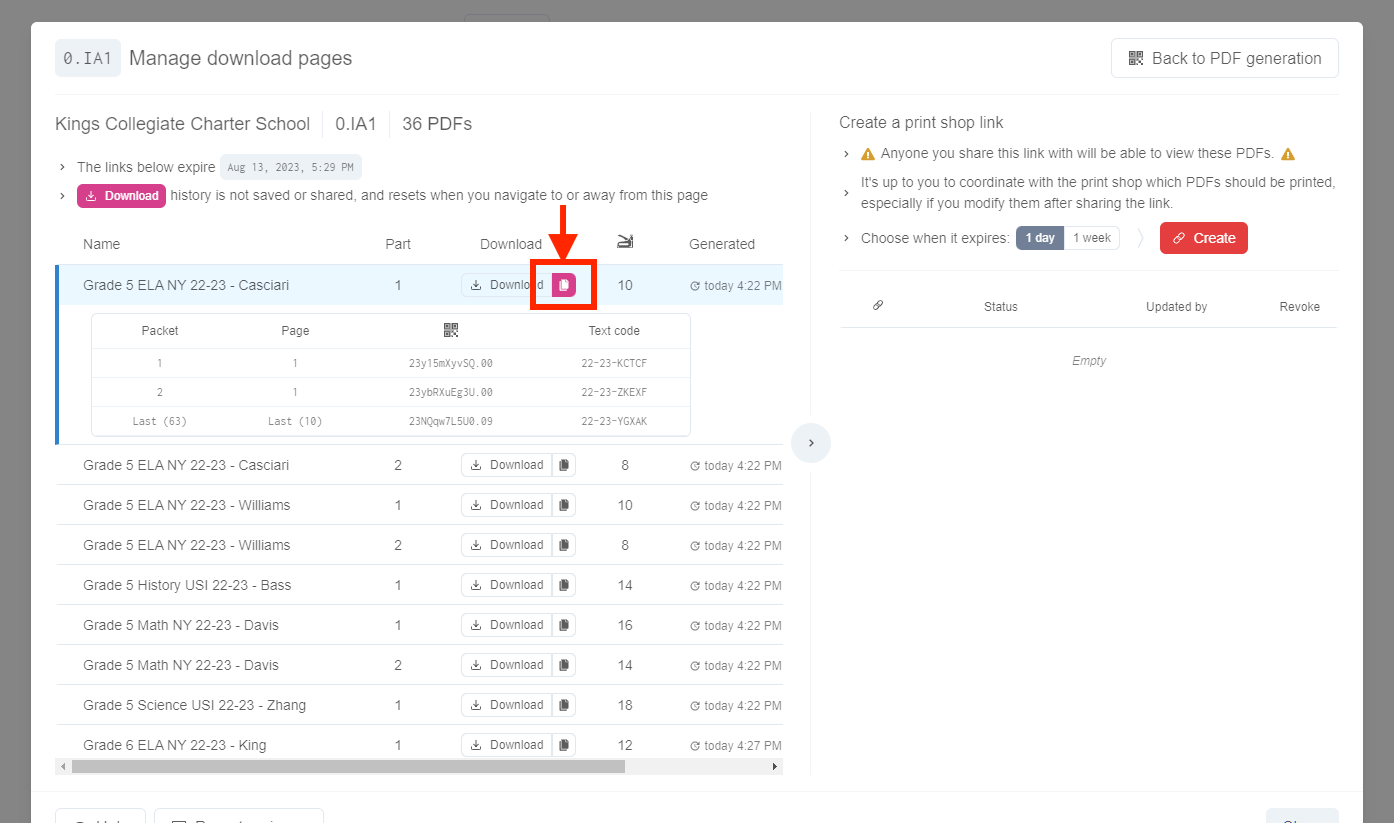Image resolution: width=1394 pixels, height=823 pixels.
Task: Copy link for Math Davis part 2
Action: pyautogui.click(x=564, y=665)
